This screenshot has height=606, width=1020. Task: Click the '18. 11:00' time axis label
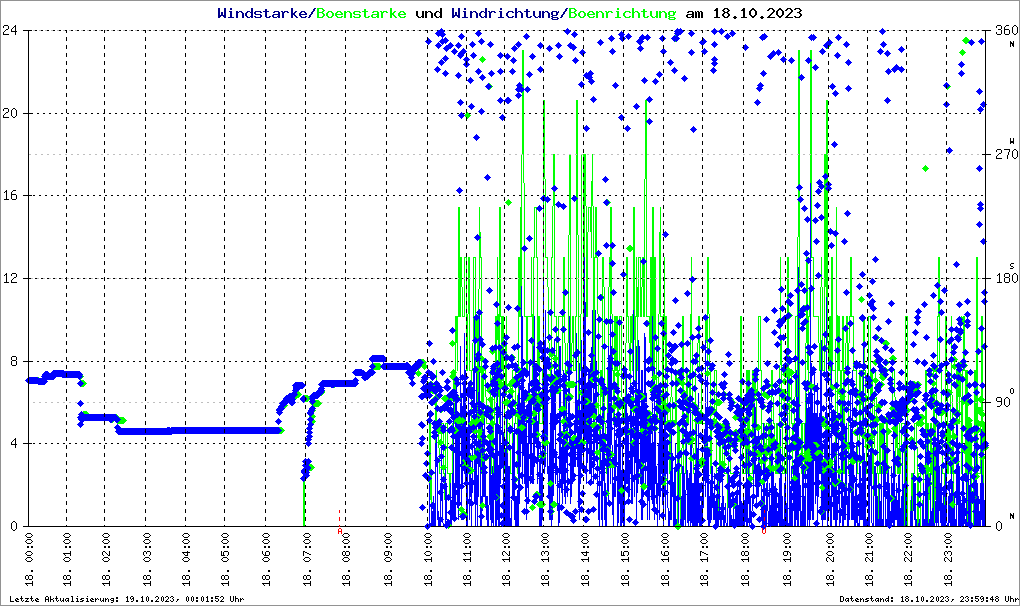tap(468, 559)
